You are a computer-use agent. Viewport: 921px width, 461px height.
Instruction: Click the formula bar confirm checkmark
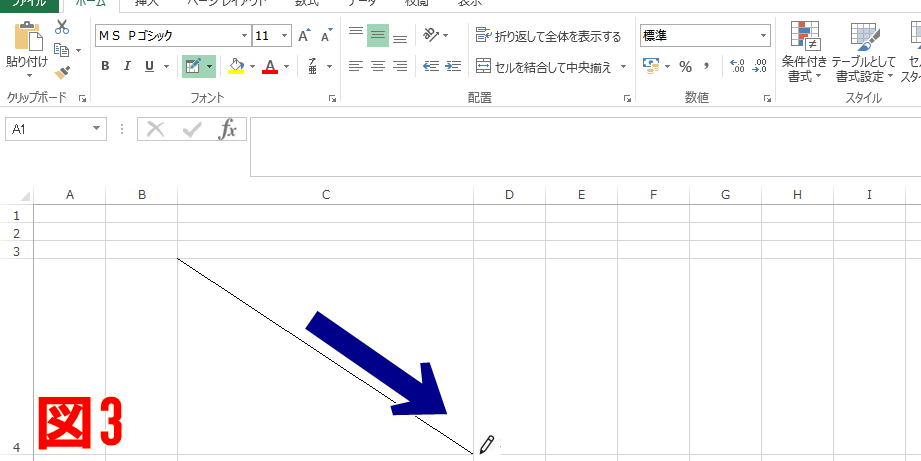click(x=192, y=129)
